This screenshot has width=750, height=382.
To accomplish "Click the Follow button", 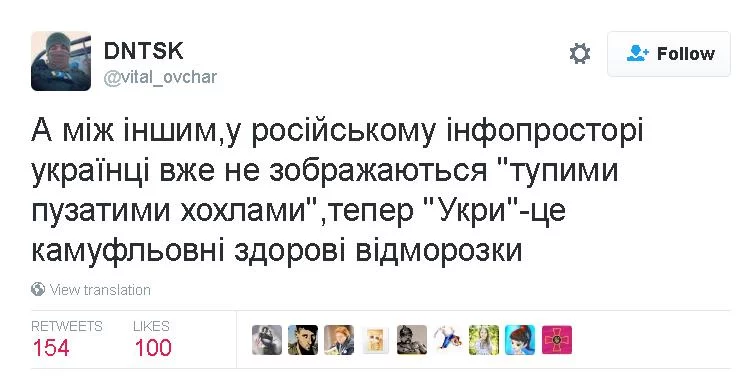I will tap(669, 54).
